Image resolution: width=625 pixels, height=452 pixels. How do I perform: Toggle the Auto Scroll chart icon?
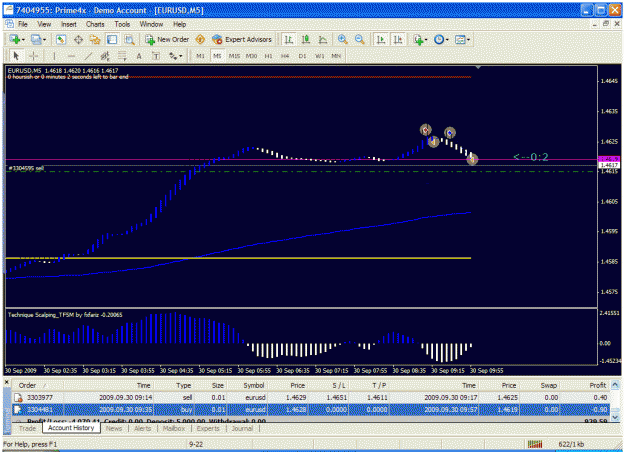pyautogui.click(x=381, y=39)
